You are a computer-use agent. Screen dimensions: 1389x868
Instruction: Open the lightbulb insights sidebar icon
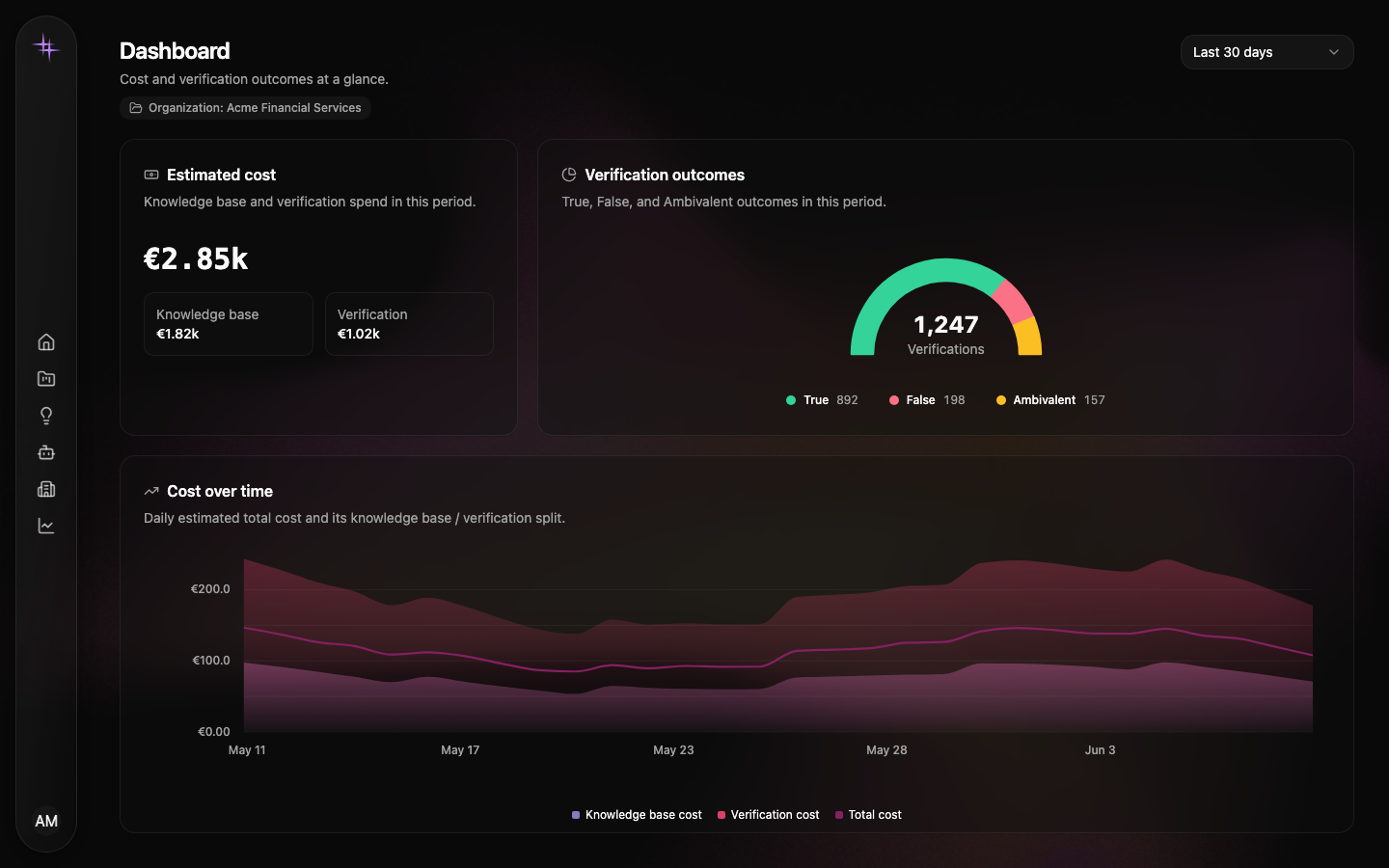coord(46,416)
